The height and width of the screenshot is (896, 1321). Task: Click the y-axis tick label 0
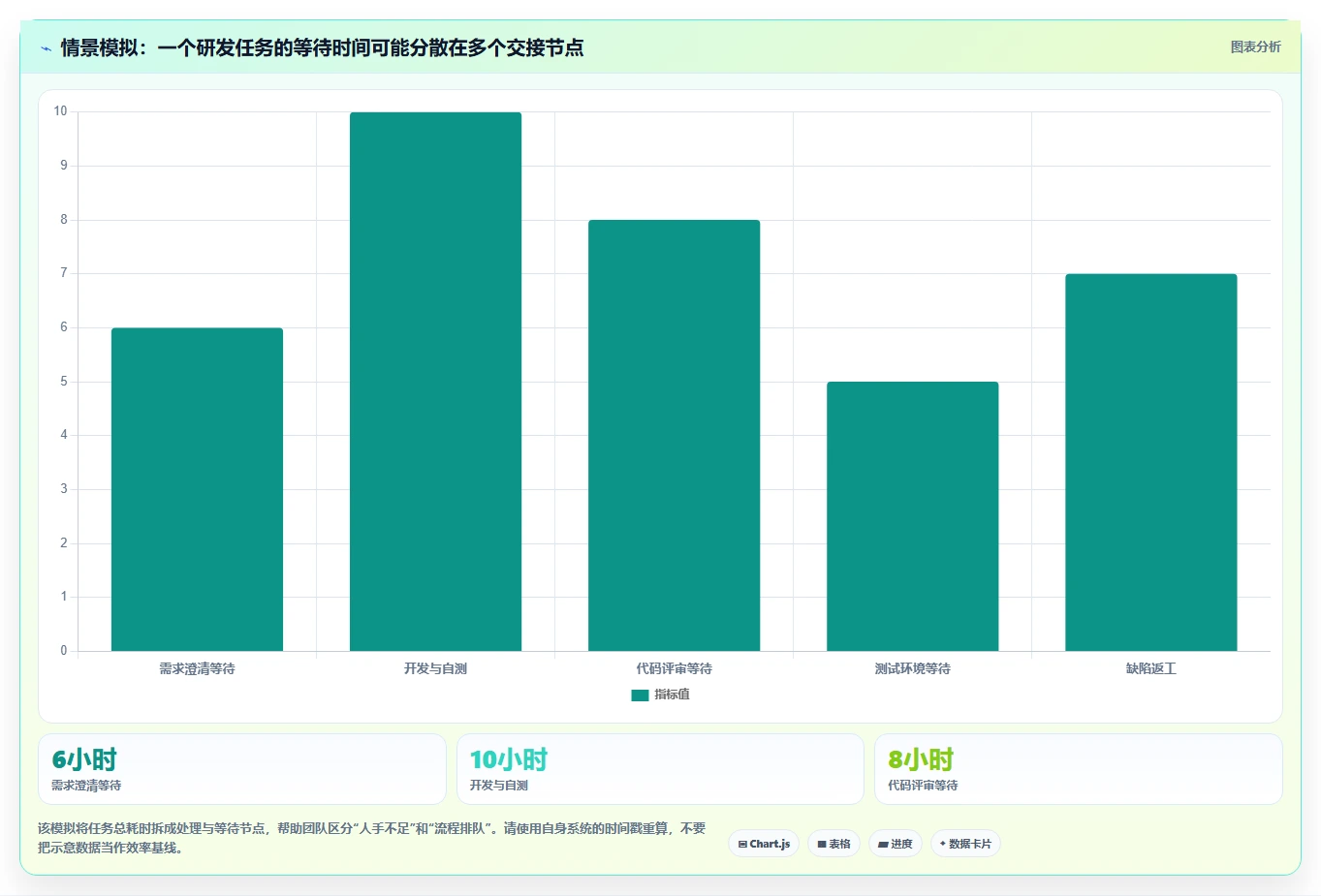64,651
